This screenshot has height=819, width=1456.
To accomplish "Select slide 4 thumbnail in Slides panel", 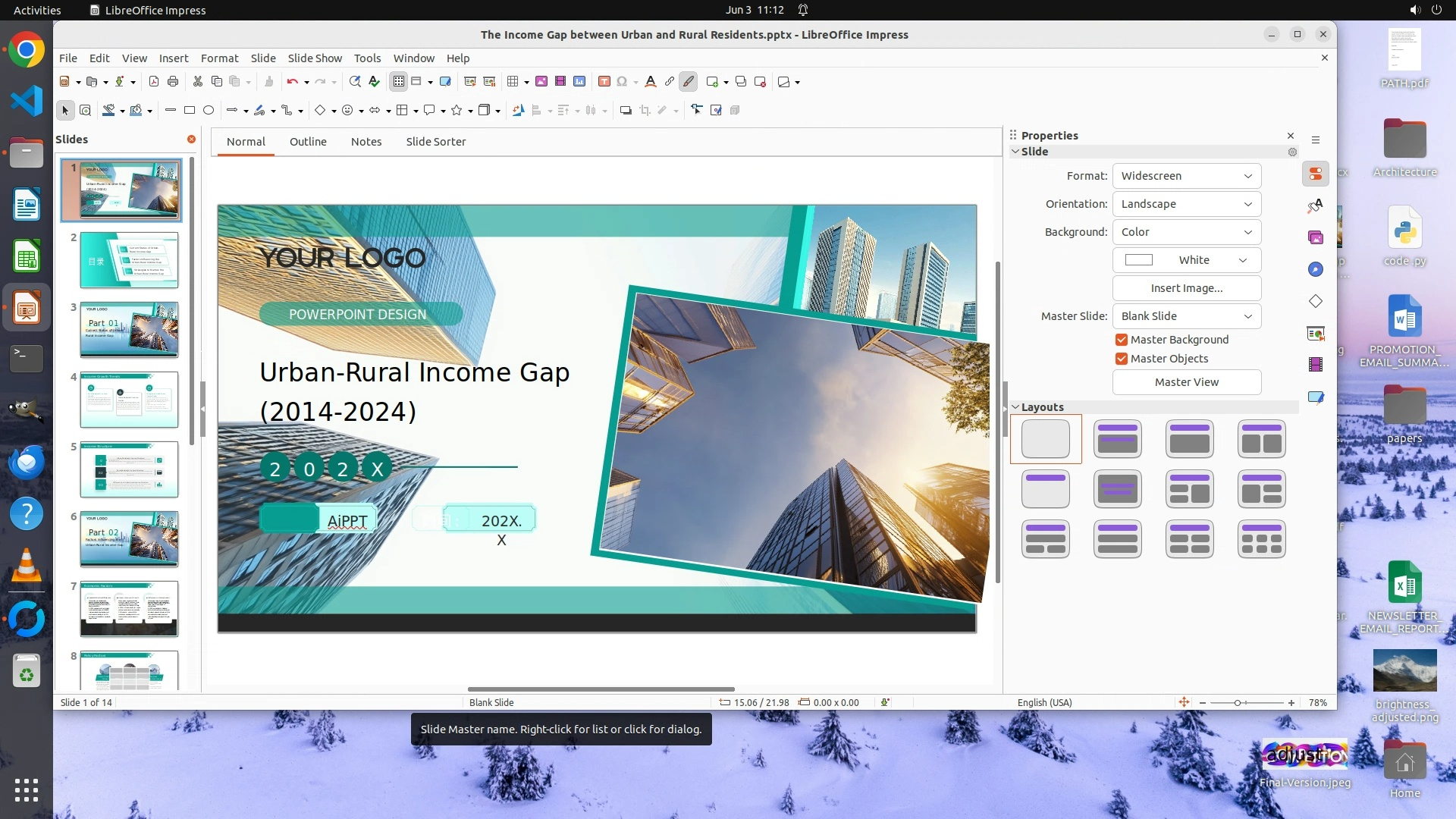I will [129, 400].
